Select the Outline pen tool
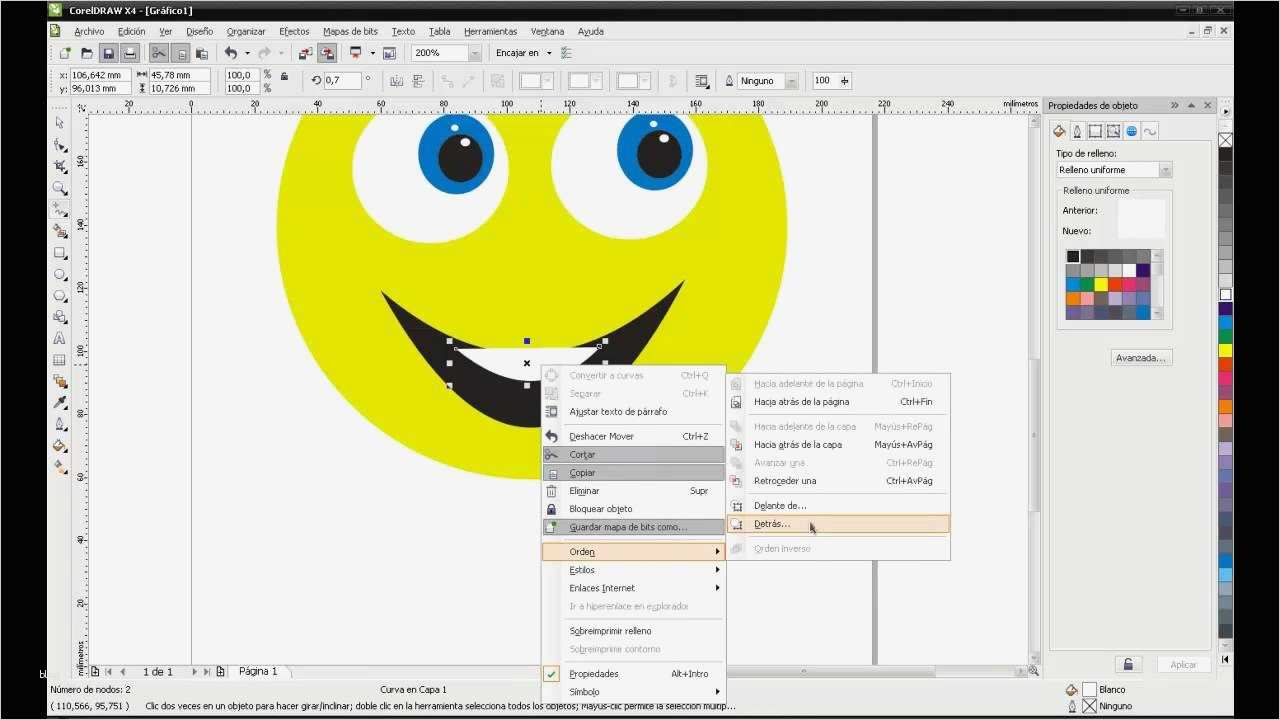1280x720 pixels. tap(60, 424)
